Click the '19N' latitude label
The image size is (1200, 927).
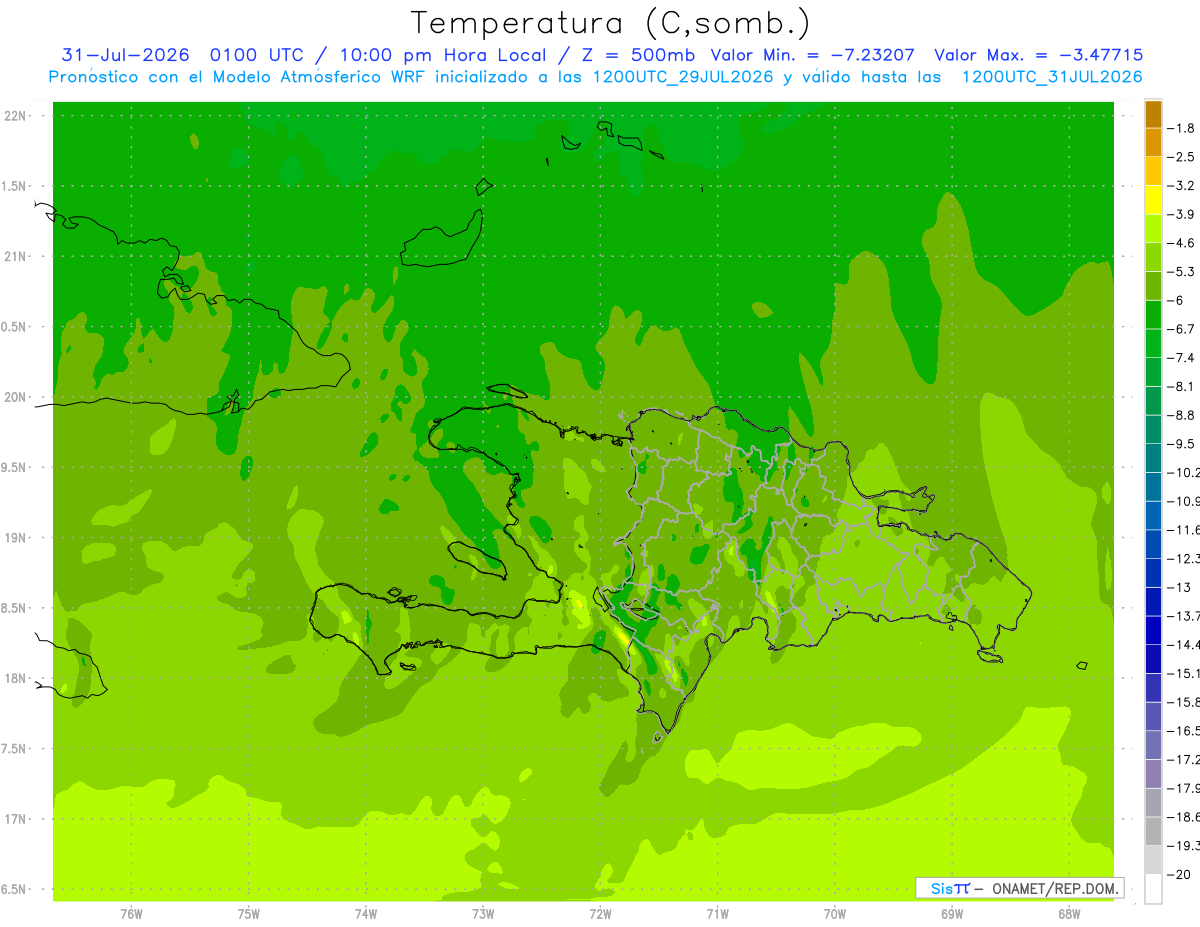pos(15,538)
